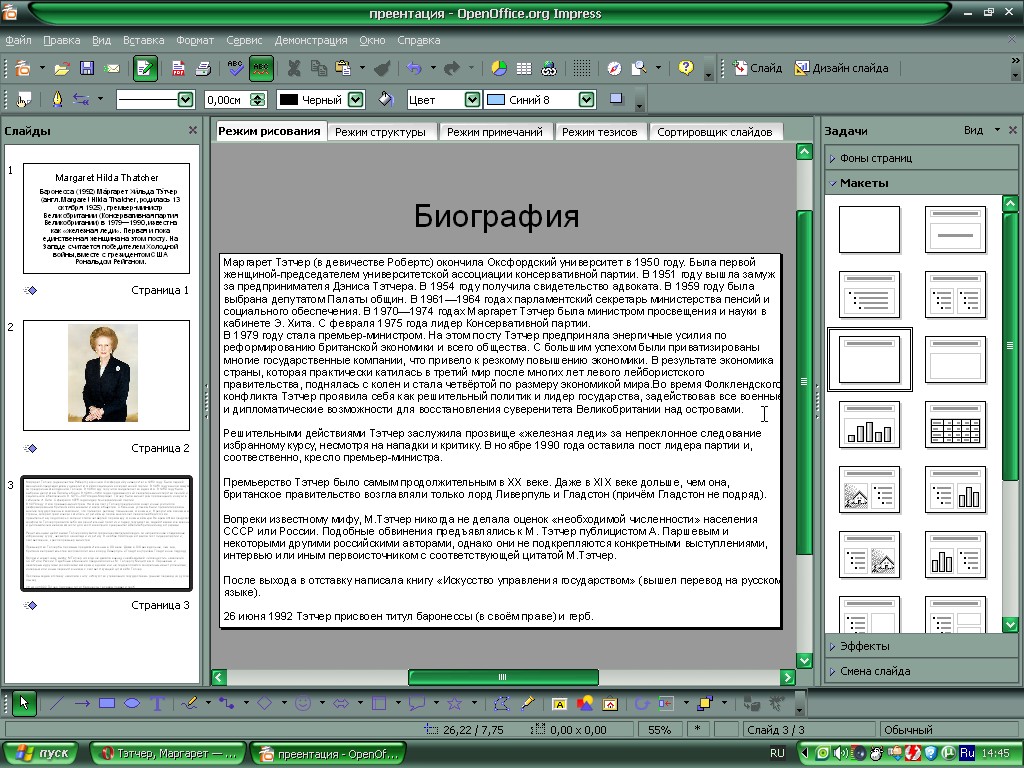The image size is (1024, 768).
Task: Click the horizontal scrollbar thumb of the slide editor
Action: point(503,677)
